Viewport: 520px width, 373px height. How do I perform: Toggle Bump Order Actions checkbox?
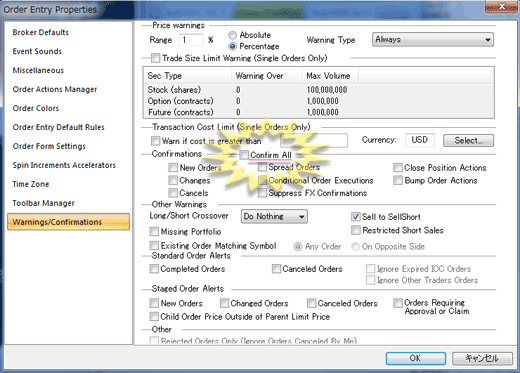click(x=398, y=180)
